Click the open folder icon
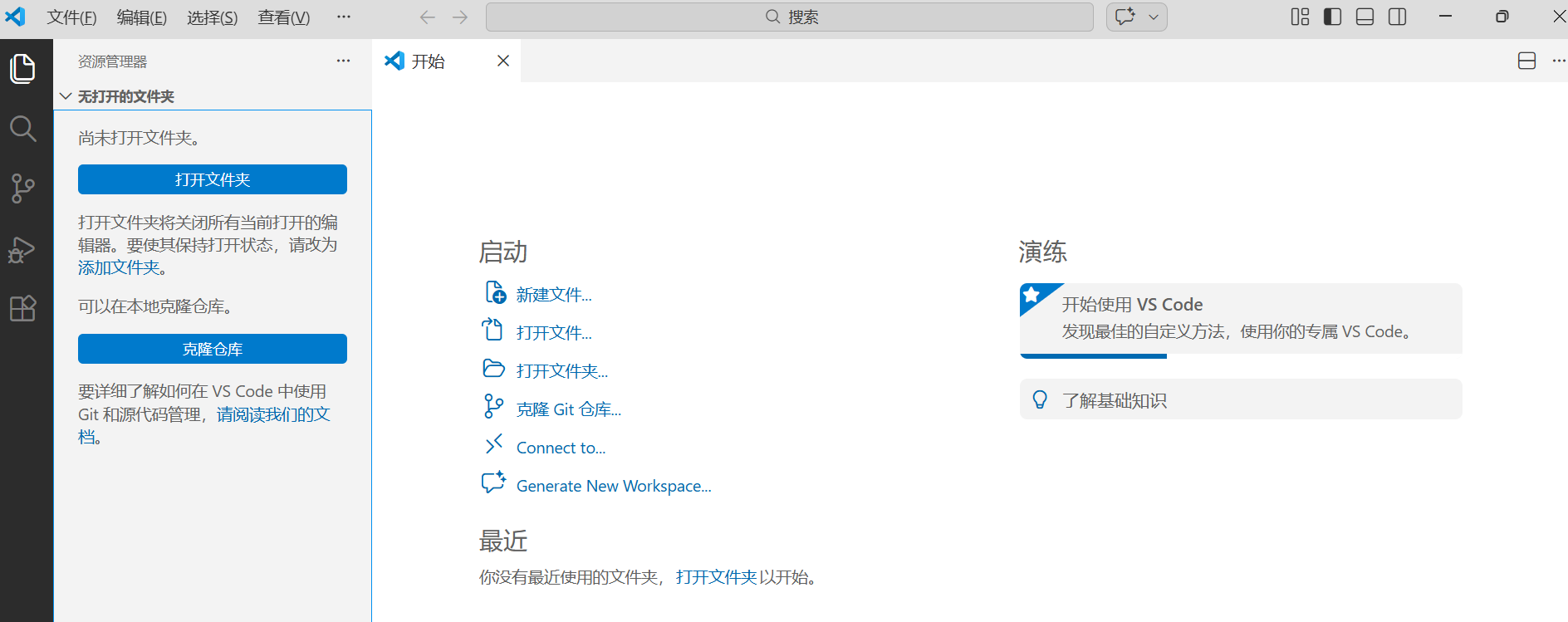This screenshot has height=622, width=1568. (494, 368)
